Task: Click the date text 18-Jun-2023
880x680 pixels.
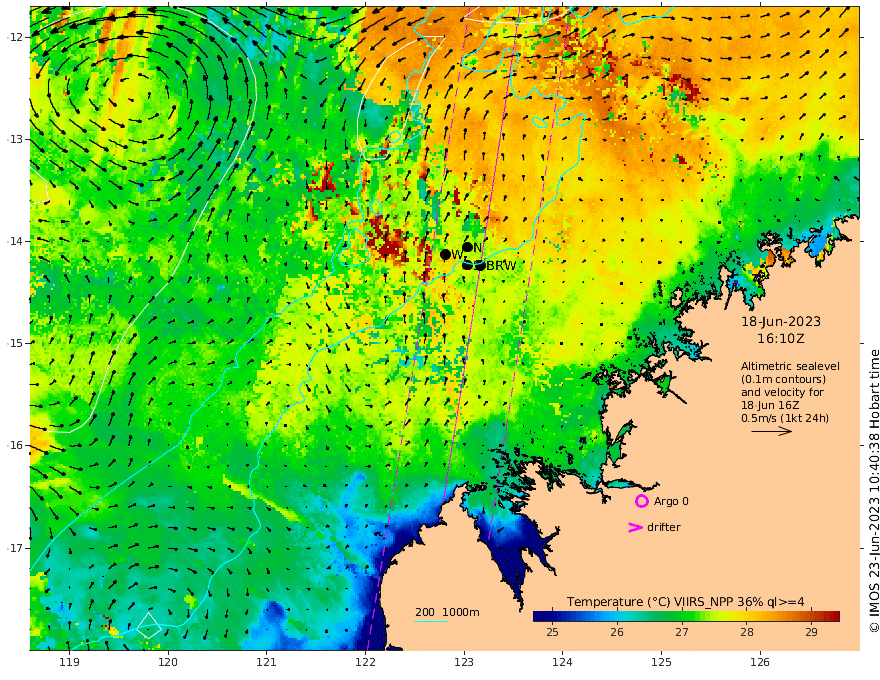Action: click(x=781, y=321)
